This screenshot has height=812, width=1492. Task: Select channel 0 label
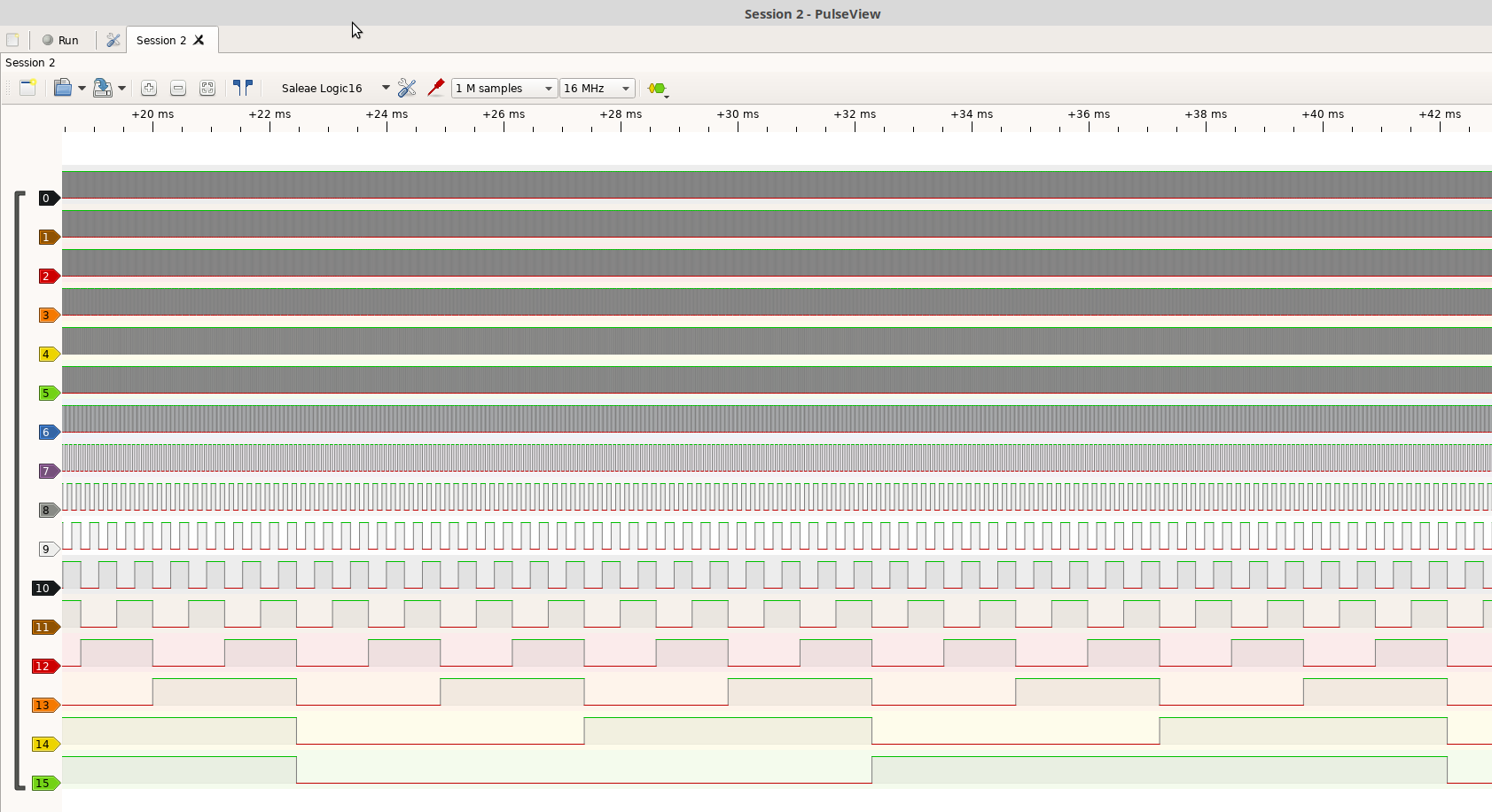(49, 198)
